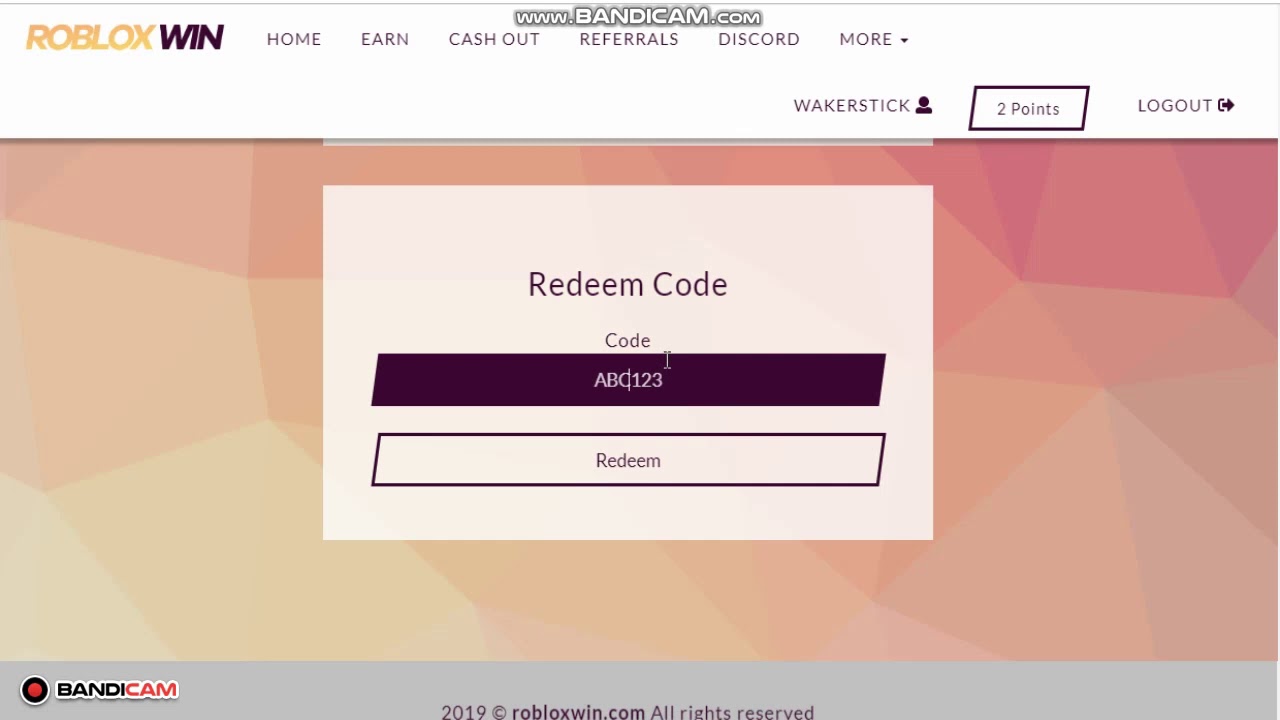Open the CASH OUT page
Viewport: 1280px width, 720px height.
(x=494, y=39)
